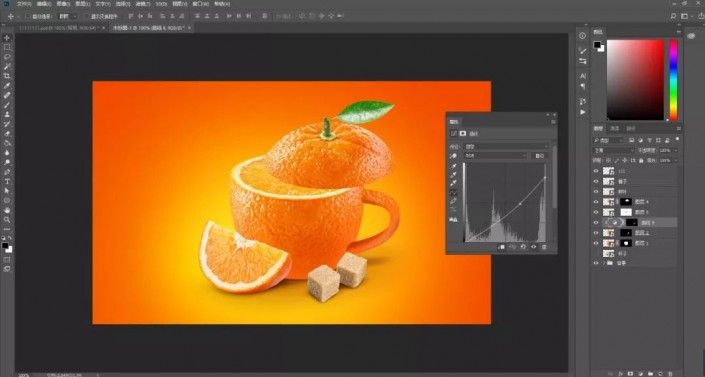Open the Properties panel flyout menu
The height and width of the screenshot is (377, 705).
pos(553,122)
